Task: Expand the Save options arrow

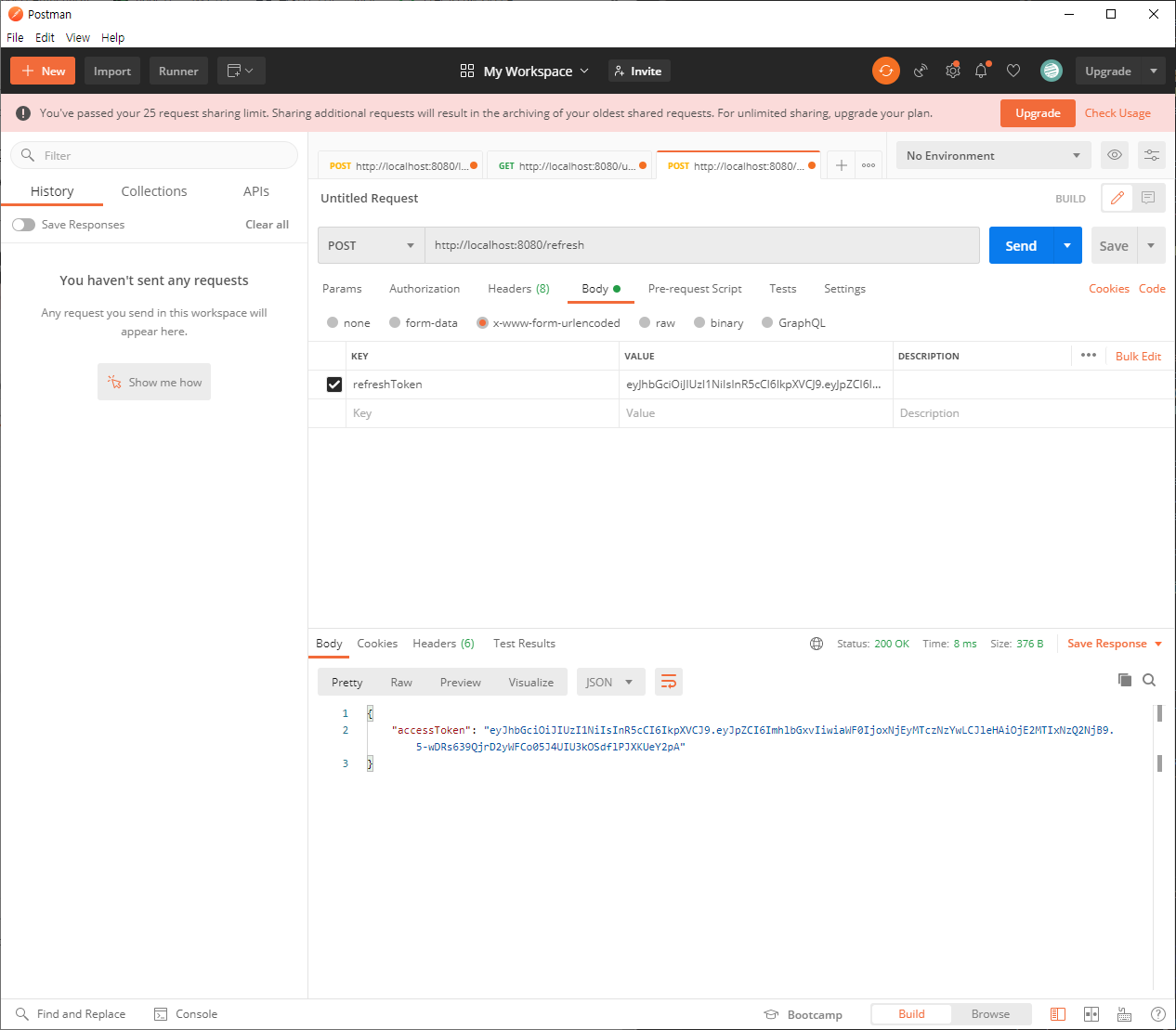Action: 1151,245
